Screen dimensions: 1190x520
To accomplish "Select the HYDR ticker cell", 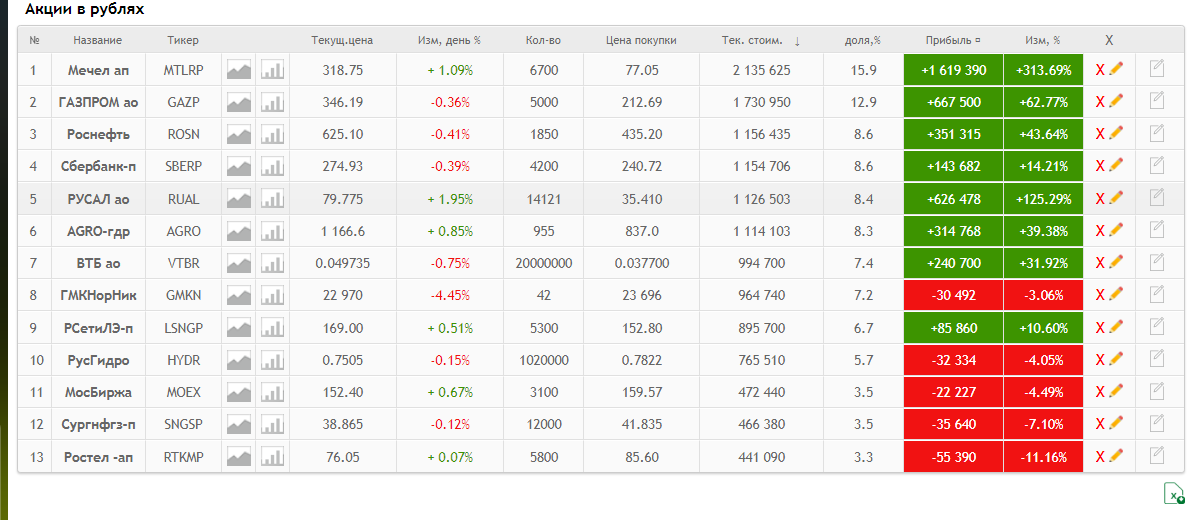I will point(183,360).
